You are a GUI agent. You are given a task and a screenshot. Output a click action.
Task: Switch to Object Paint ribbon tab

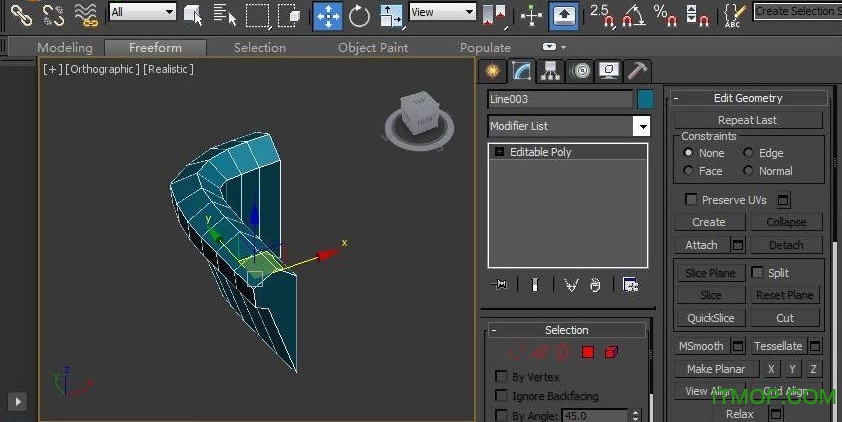tap(373, 48)
